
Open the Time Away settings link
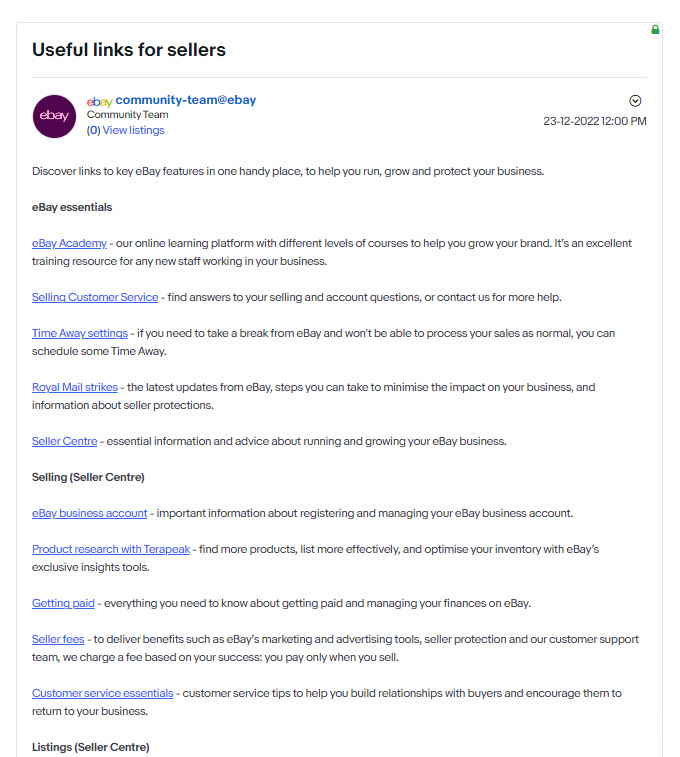pos(80,333)
